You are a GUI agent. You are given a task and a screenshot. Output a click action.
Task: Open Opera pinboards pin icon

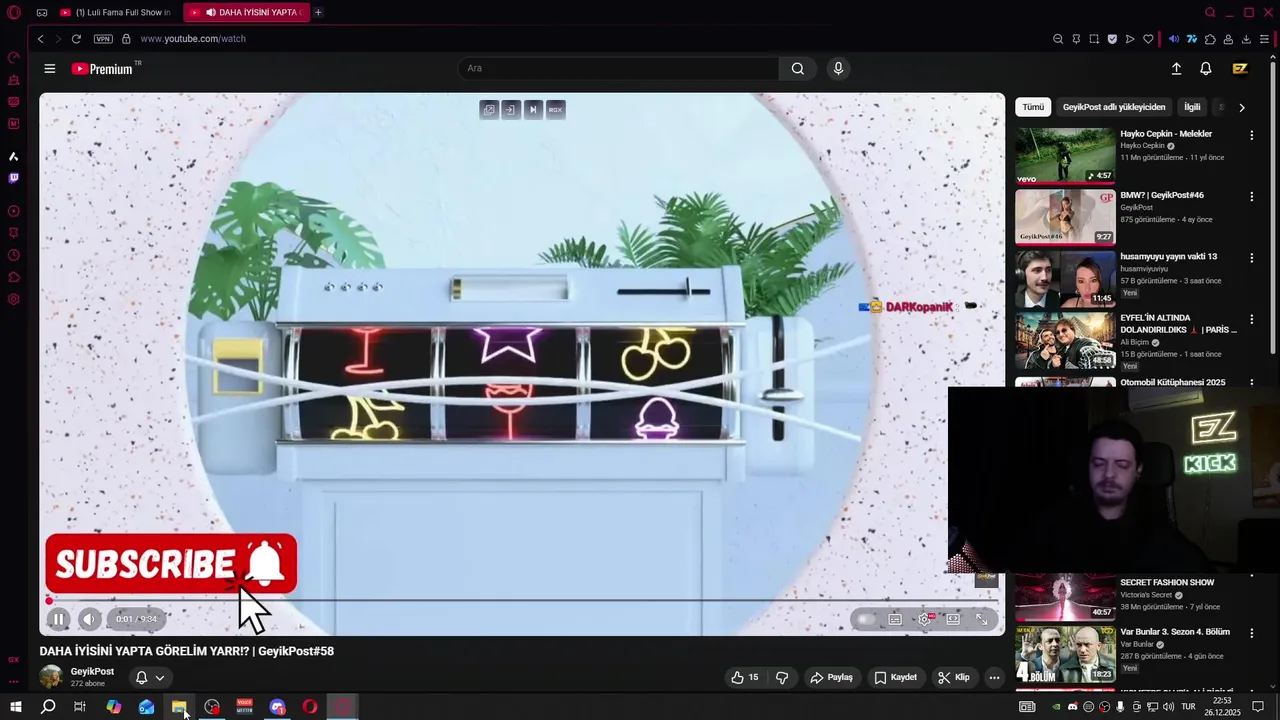[x=1076, y=39]
